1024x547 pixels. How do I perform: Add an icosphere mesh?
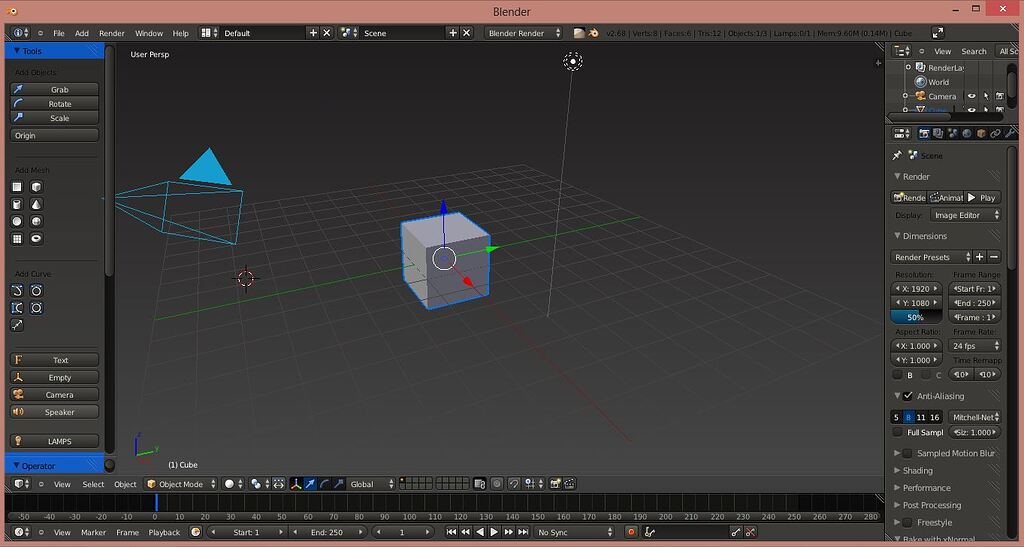[x=37, y=221]
